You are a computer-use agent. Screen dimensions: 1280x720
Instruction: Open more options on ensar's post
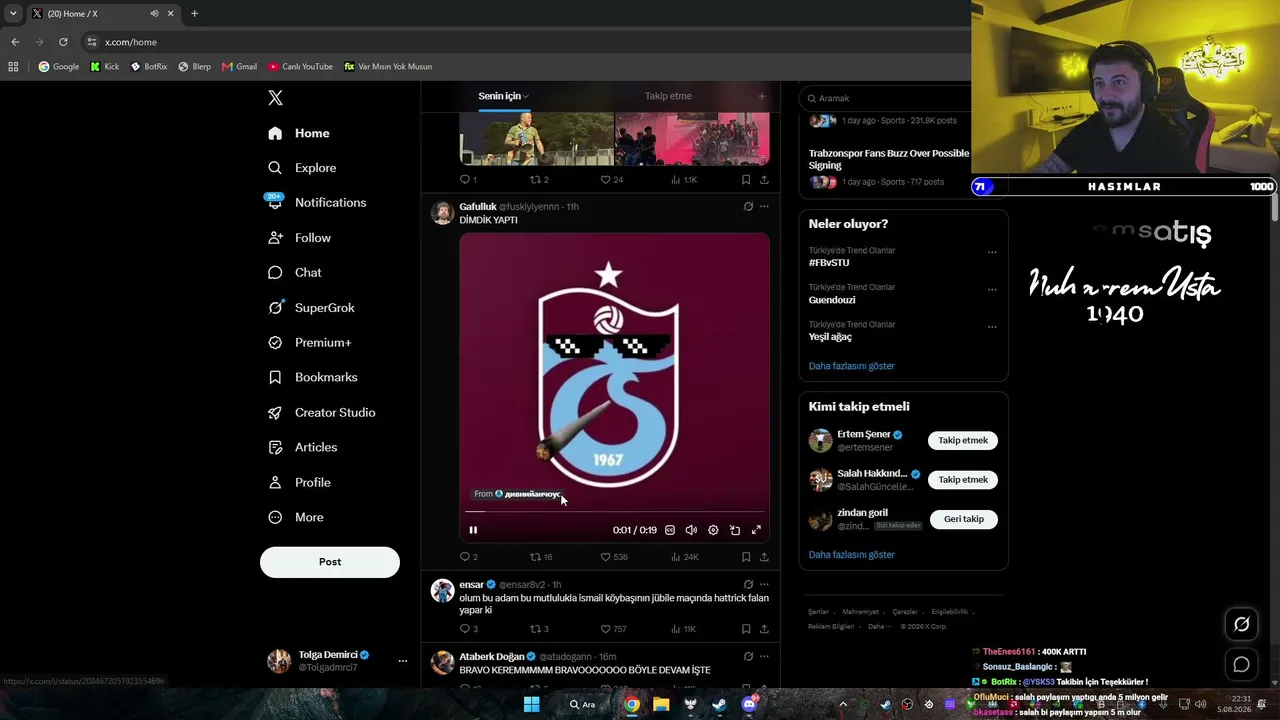tap(764, 584)
